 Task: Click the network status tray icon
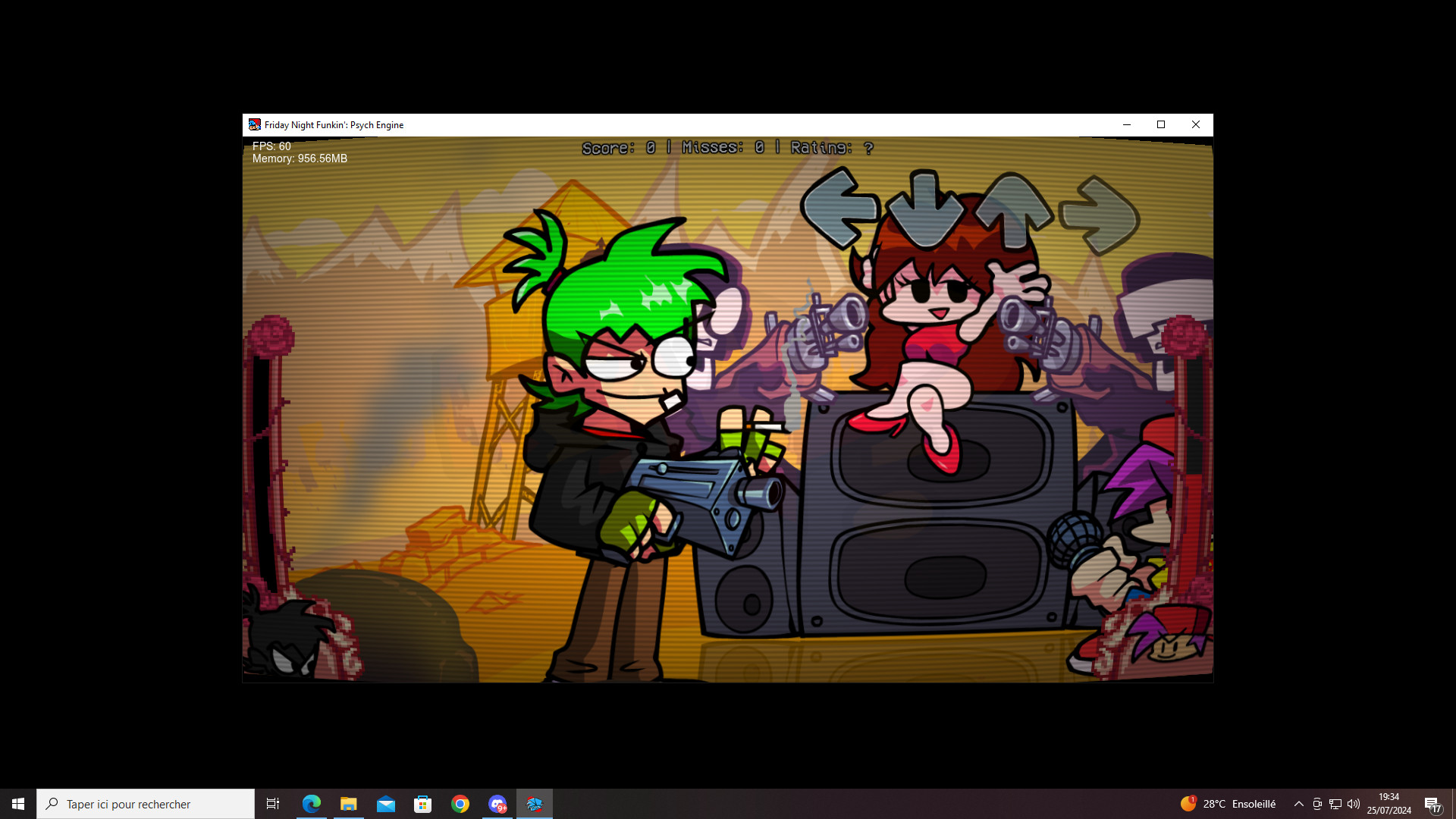1335,804
